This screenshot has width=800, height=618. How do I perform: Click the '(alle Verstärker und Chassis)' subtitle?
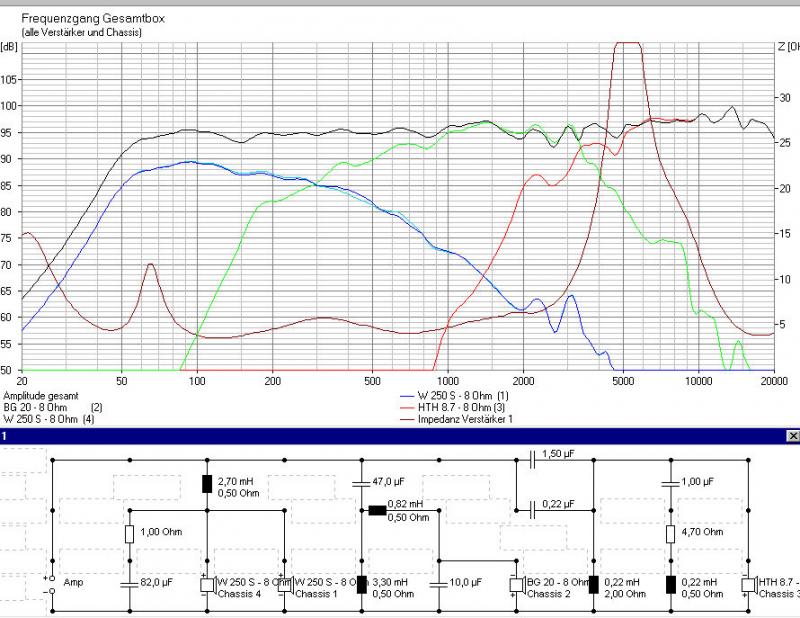82,32
